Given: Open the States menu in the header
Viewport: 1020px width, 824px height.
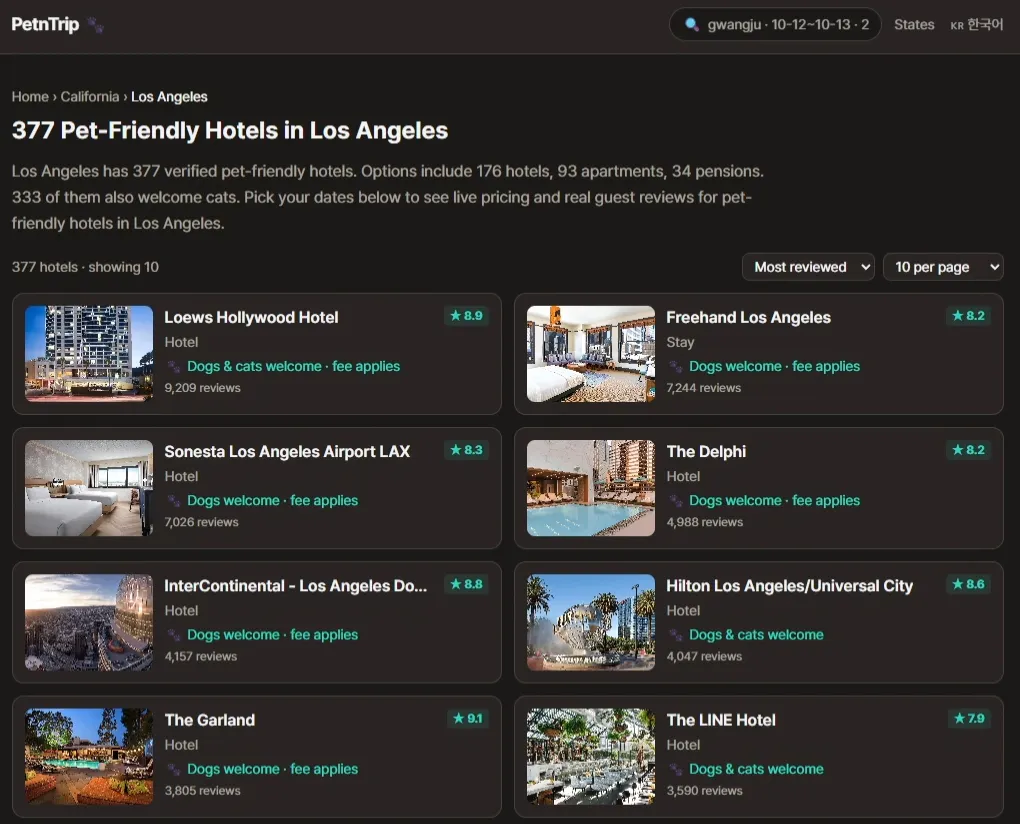Looking at the screenshot, I should pos(914,25).
